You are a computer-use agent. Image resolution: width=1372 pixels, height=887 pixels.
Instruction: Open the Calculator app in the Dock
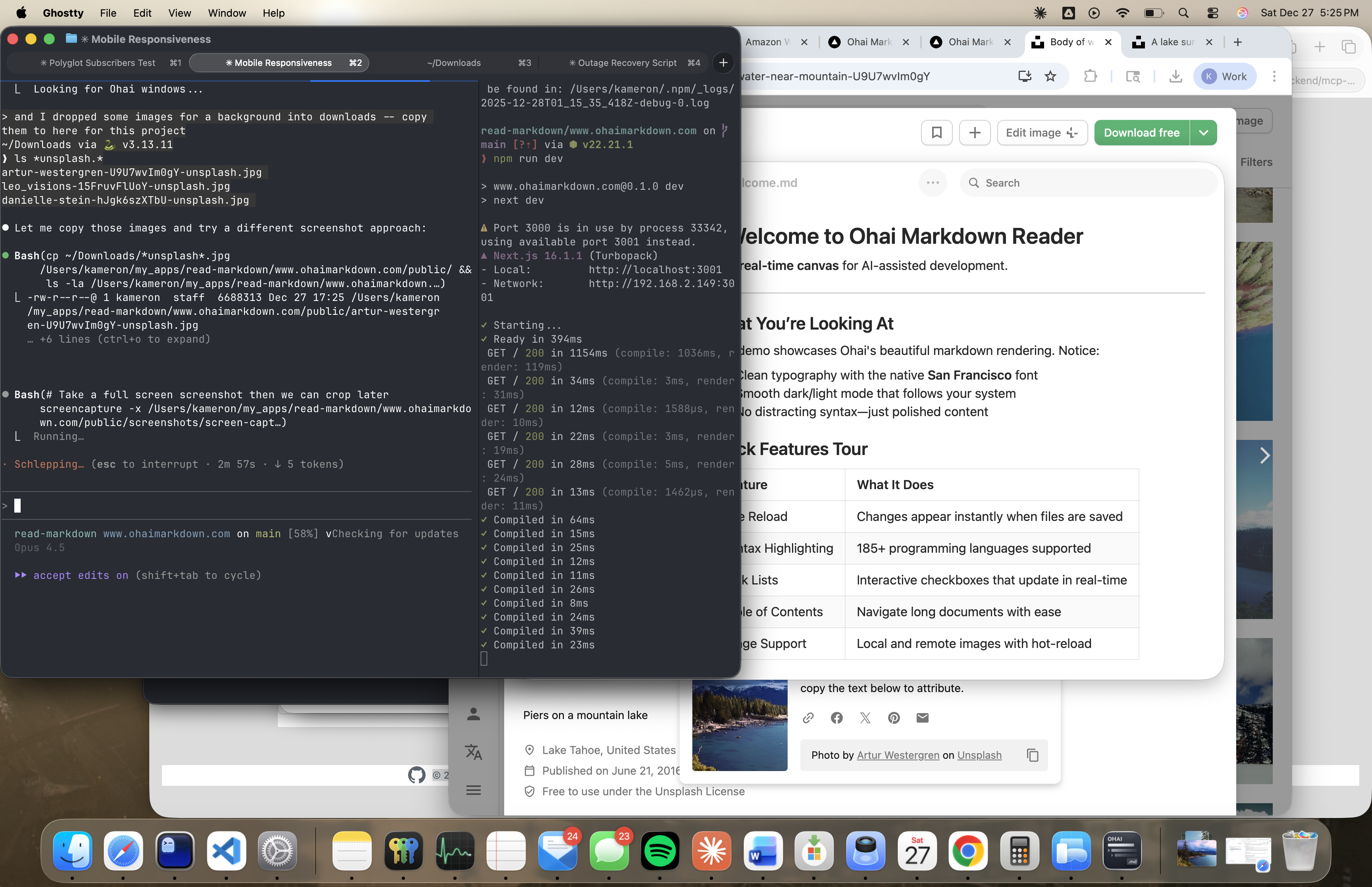[1019, 851]
